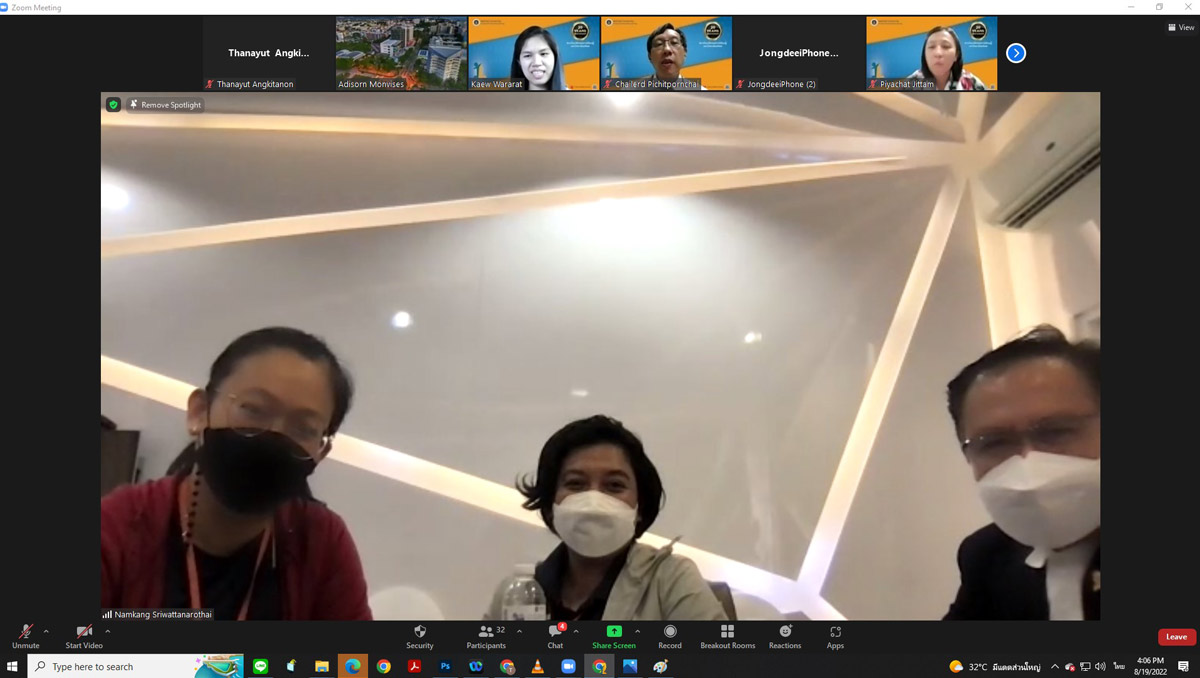Open Breakout Rooms

727,636
